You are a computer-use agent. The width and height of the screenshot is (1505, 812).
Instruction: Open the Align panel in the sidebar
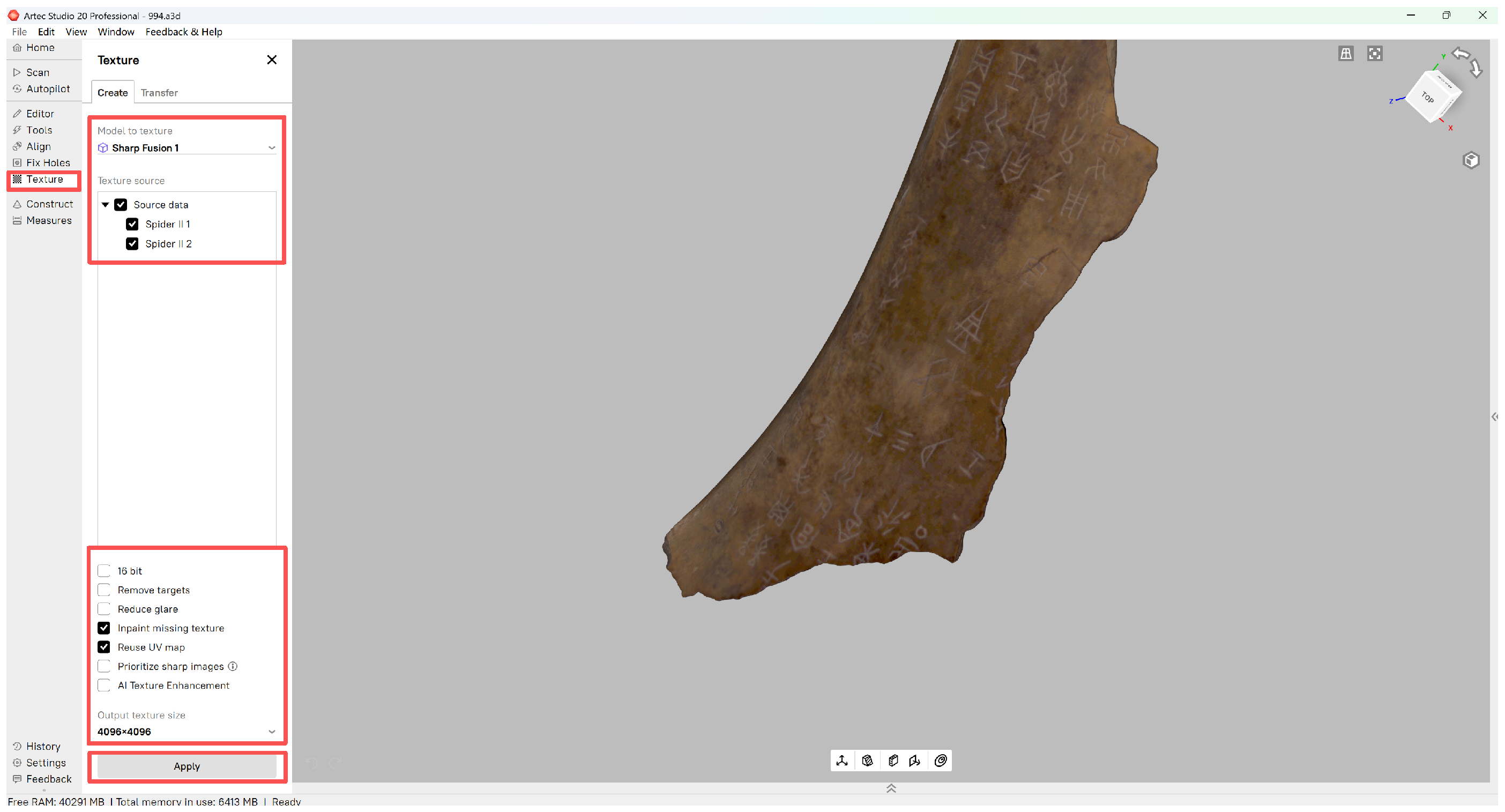tap(32, 147)
